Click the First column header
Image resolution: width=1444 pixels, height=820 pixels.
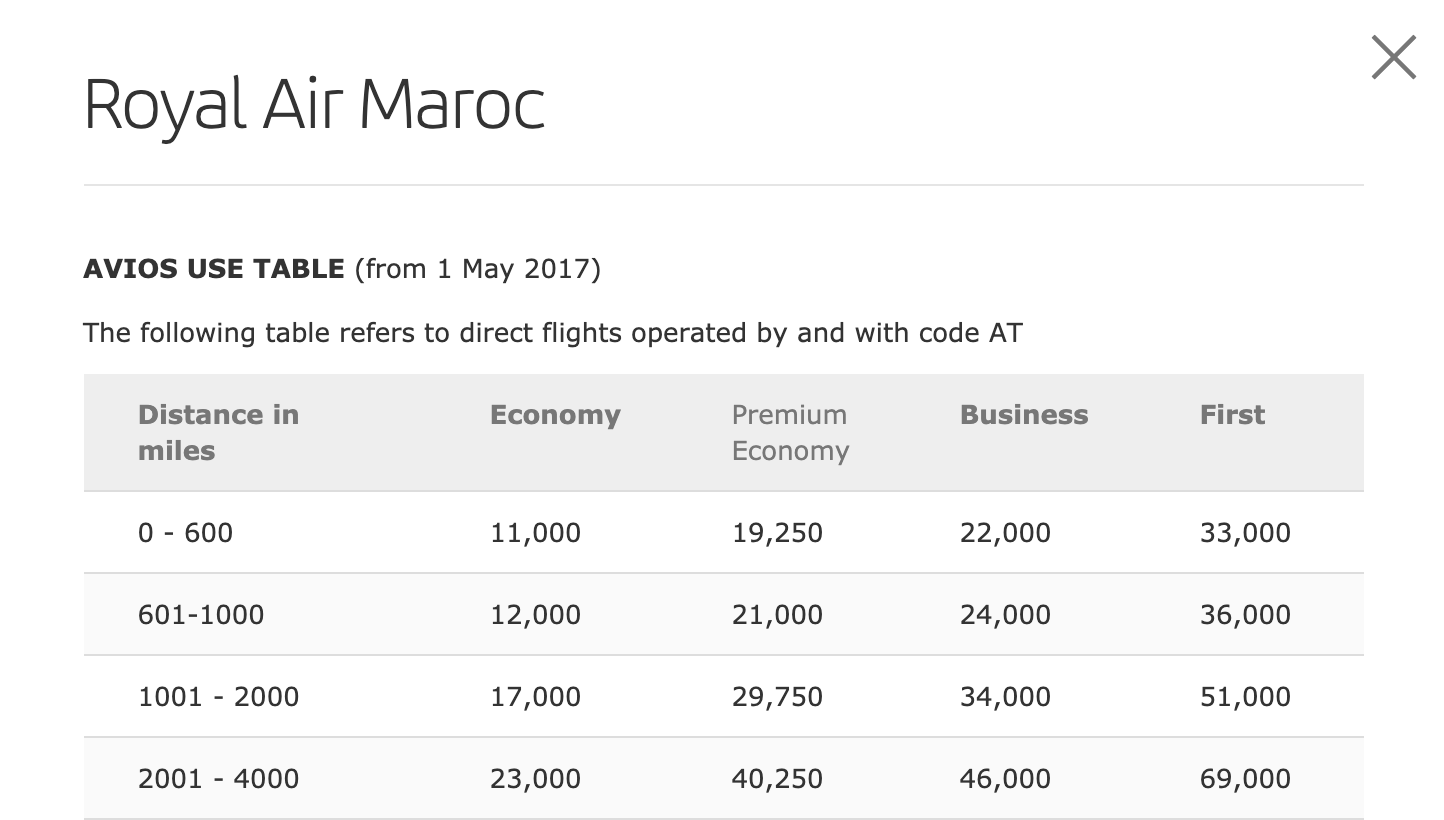[x=1232, y=415]
